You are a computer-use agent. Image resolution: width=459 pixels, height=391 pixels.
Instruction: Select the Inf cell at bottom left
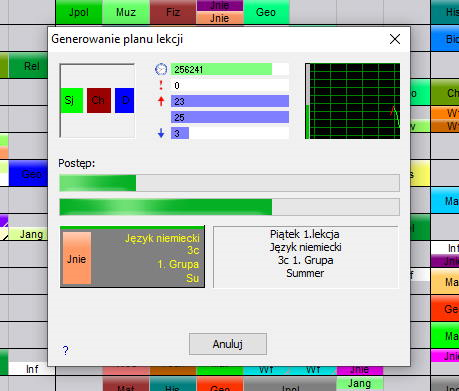pos(32,369)
